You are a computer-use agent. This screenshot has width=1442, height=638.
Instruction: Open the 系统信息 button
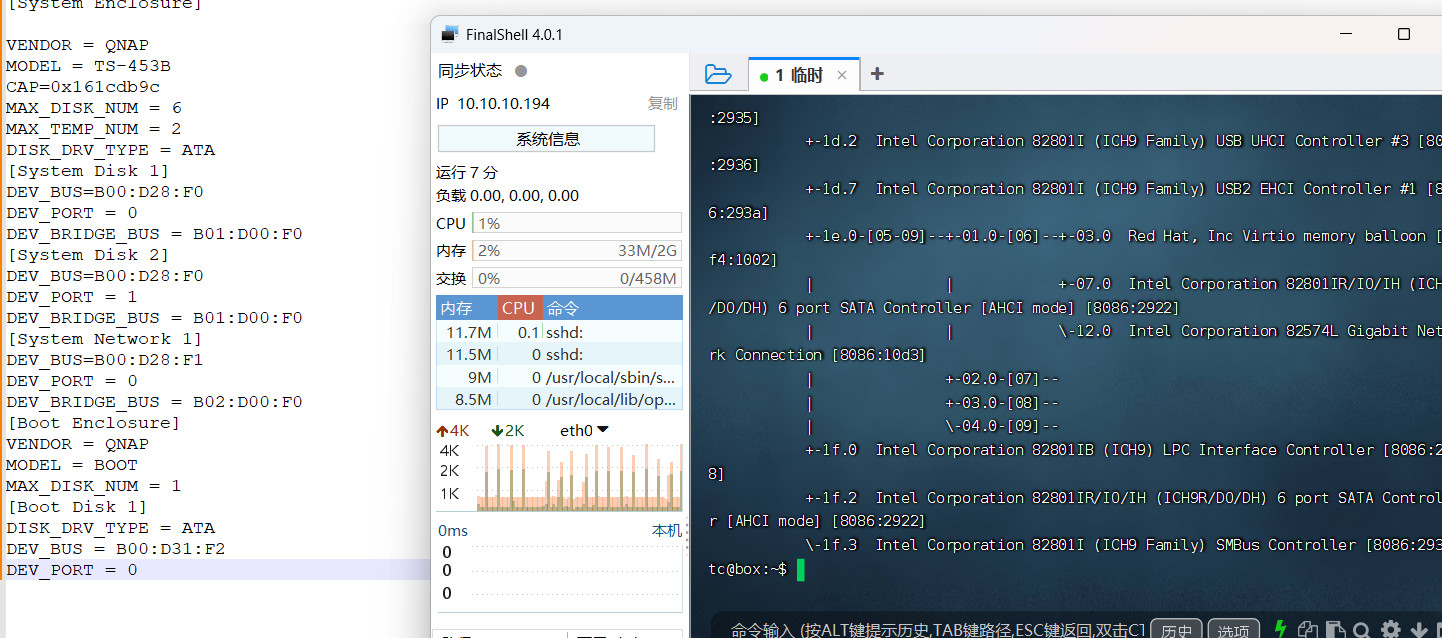pyautogui.click(x=546, y=138)
